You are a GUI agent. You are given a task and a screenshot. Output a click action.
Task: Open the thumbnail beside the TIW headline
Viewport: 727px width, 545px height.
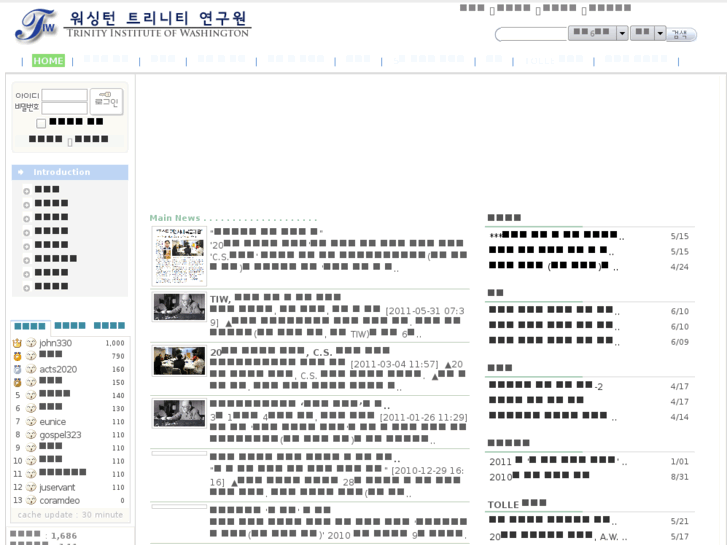pos(179,307)
